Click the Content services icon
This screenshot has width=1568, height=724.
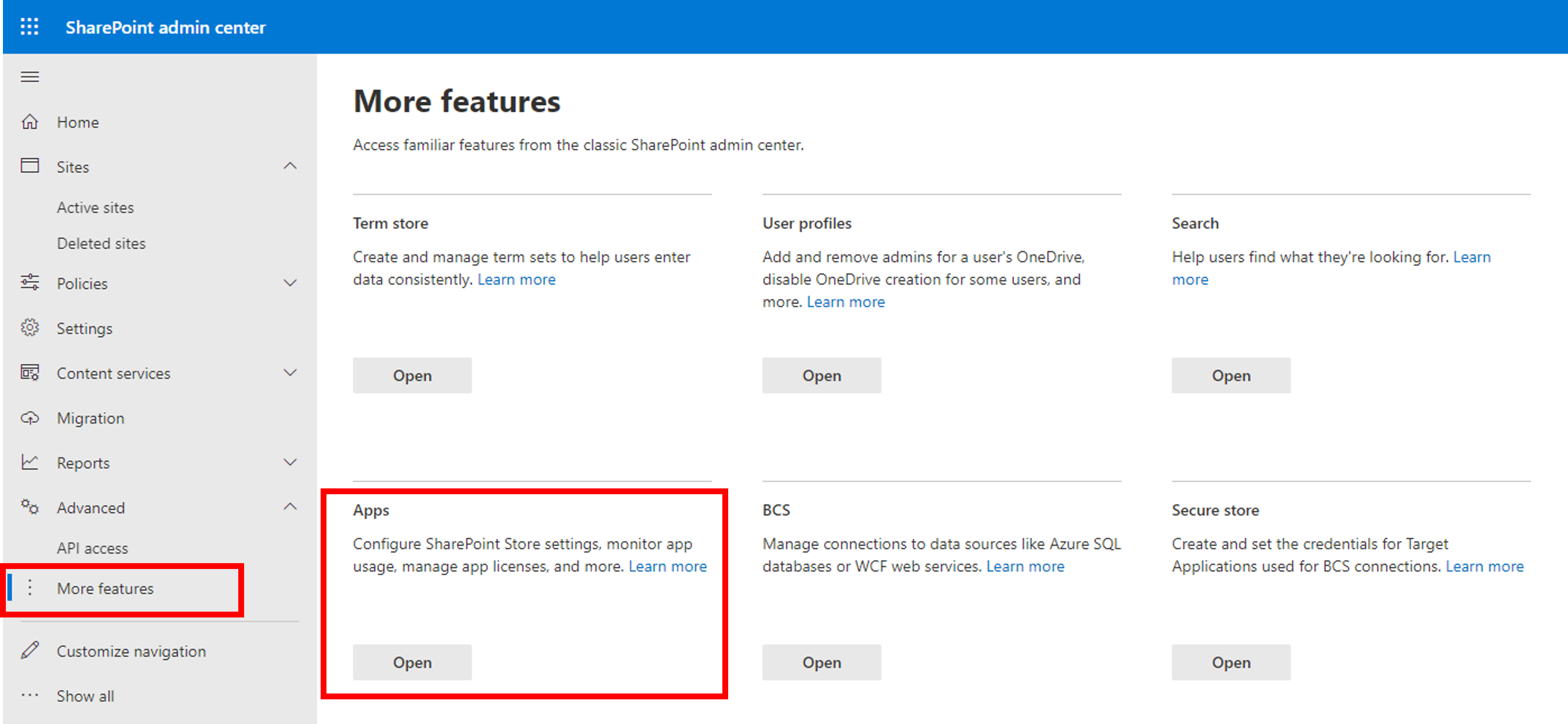[30, 372]
